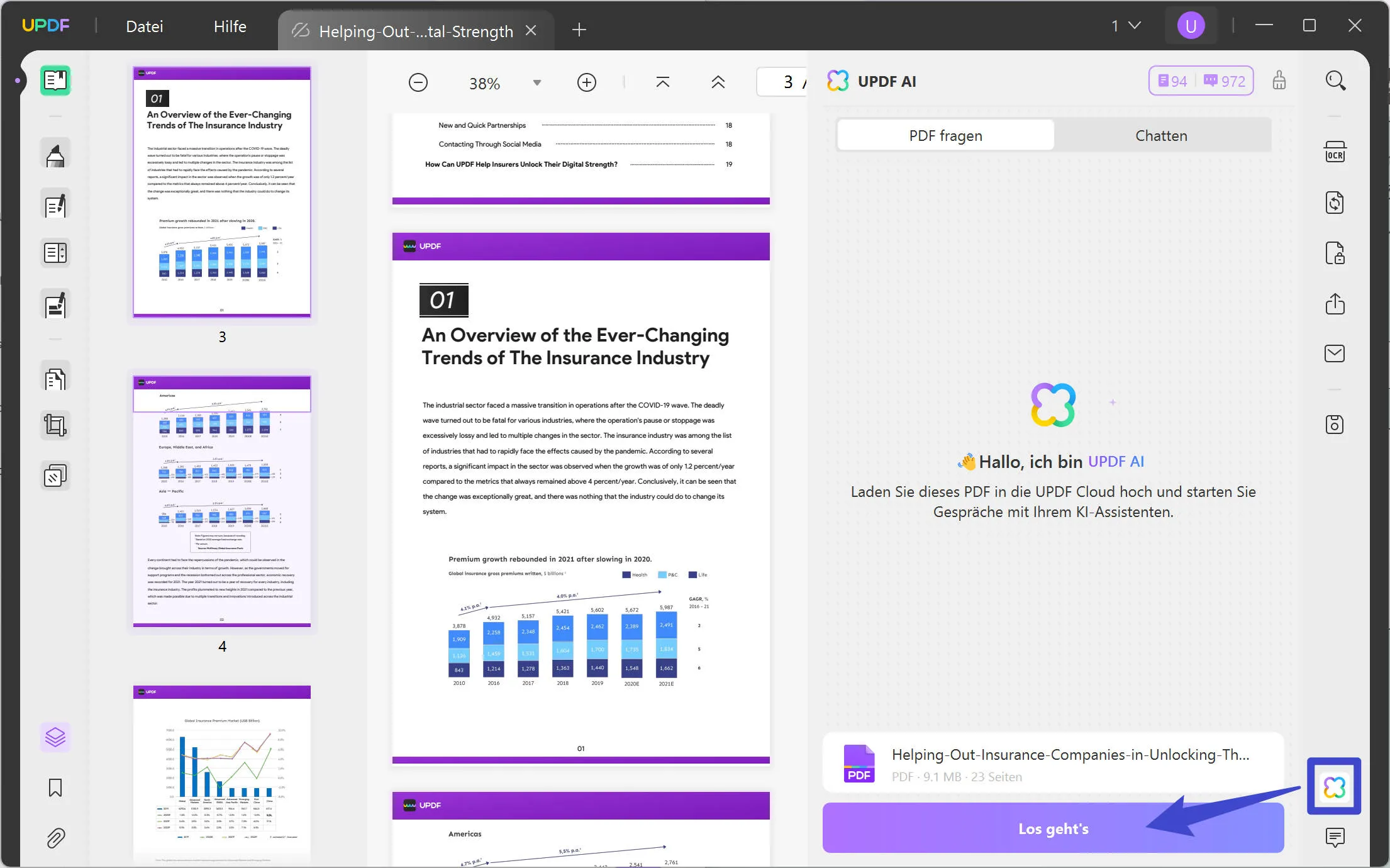Viewport: 1390px width, 868px height.
Task: Go to the previous page
Action: 718,82
